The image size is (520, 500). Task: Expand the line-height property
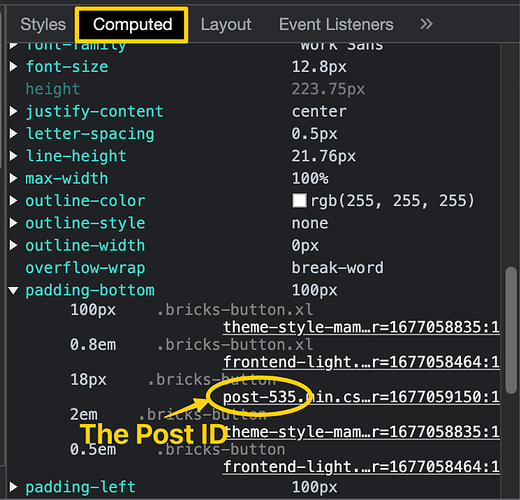click(14, 156)
